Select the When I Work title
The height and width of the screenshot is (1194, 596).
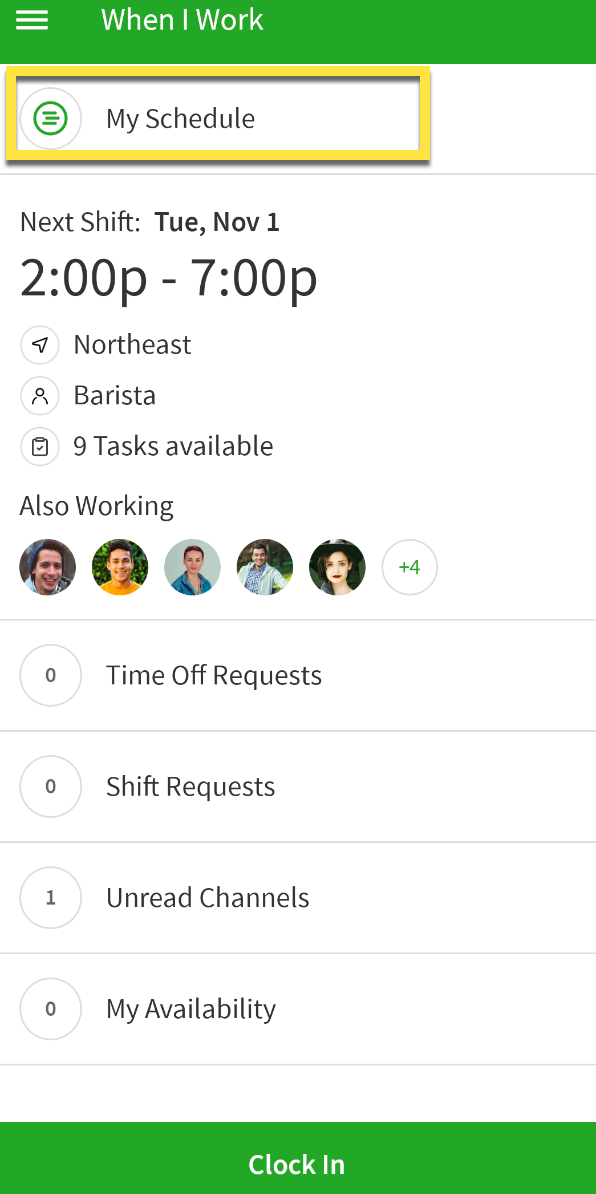[181, 19]
